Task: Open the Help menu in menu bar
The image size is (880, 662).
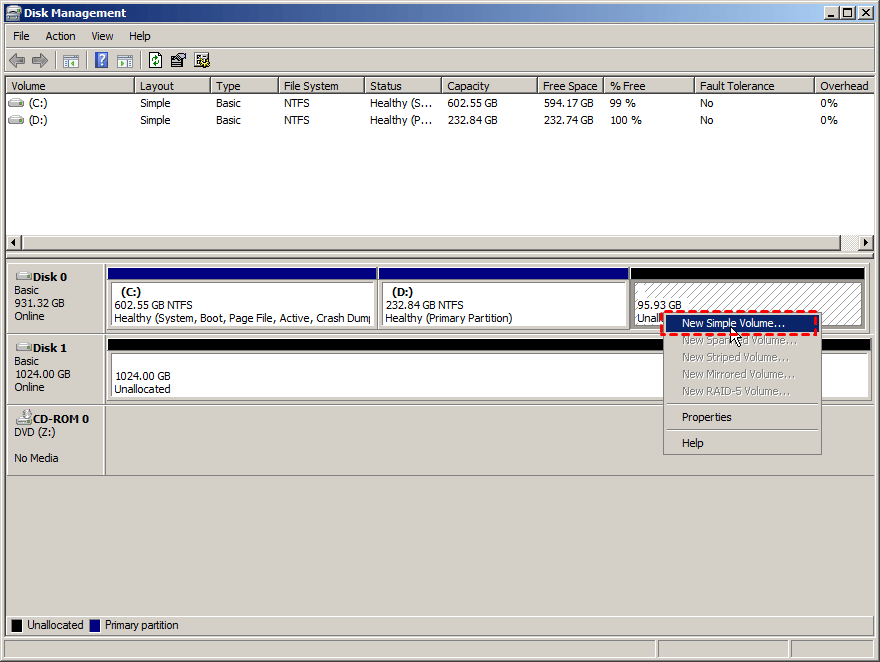Action: pyautogui.click(x=140, y=36)
